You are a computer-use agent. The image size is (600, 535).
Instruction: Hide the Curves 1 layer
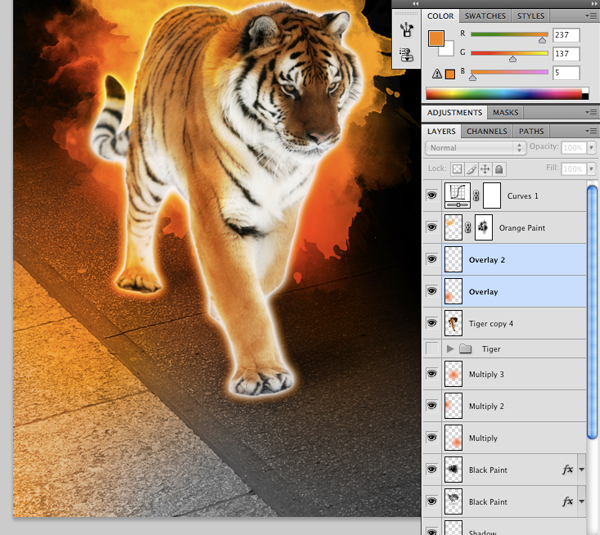[x=432, y=196]
